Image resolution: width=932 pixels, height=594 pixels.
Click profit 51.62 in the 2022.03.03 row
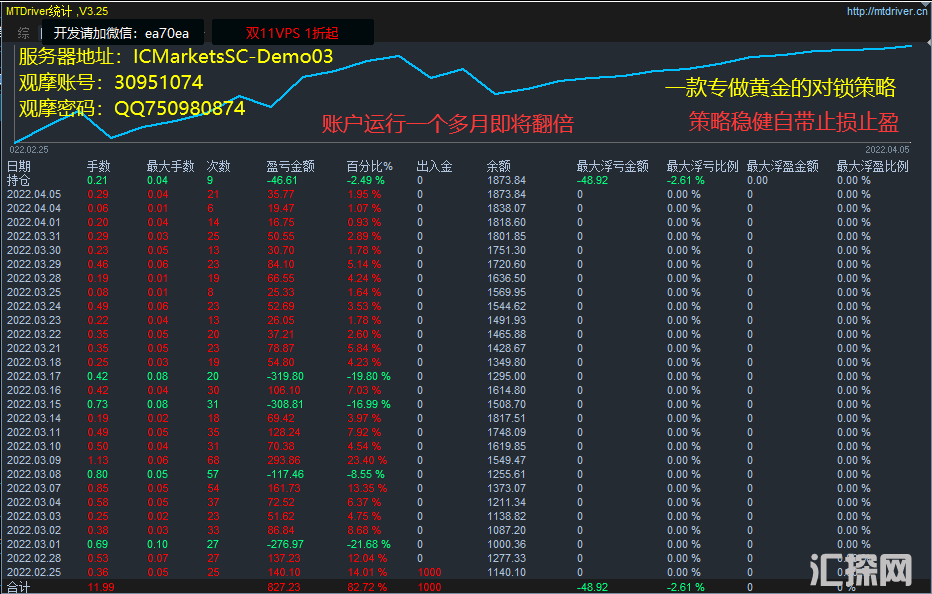tap(281, 516)
